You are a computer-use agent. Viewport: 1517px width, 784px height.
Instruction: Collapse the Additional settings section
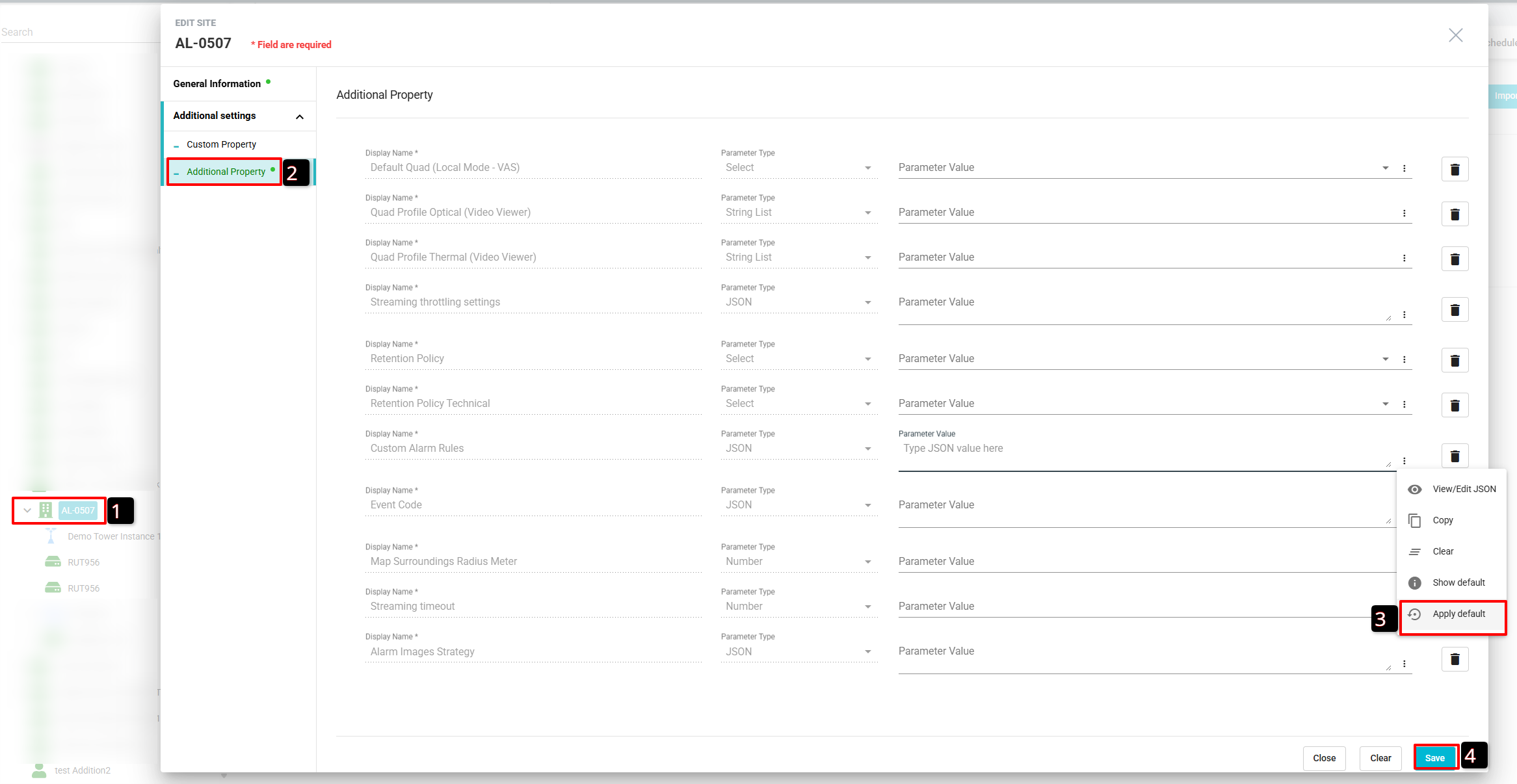(299, 117)
